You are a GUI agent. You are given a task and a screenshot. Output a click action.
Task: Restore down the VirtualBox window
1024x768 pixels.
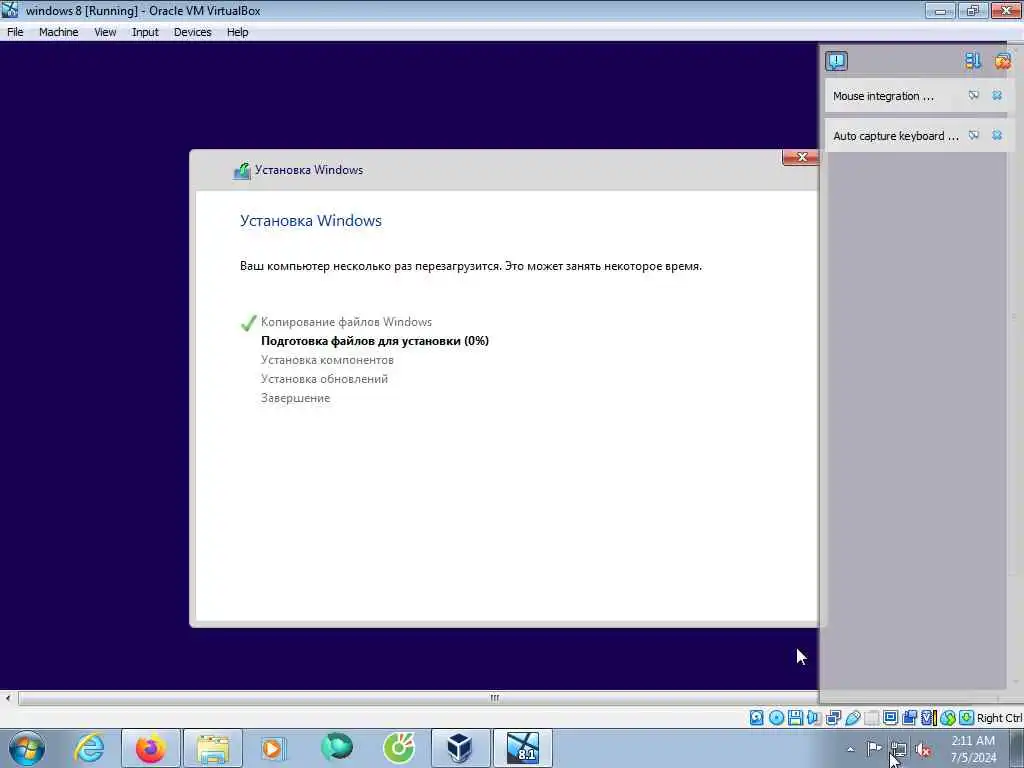point(972,10)
